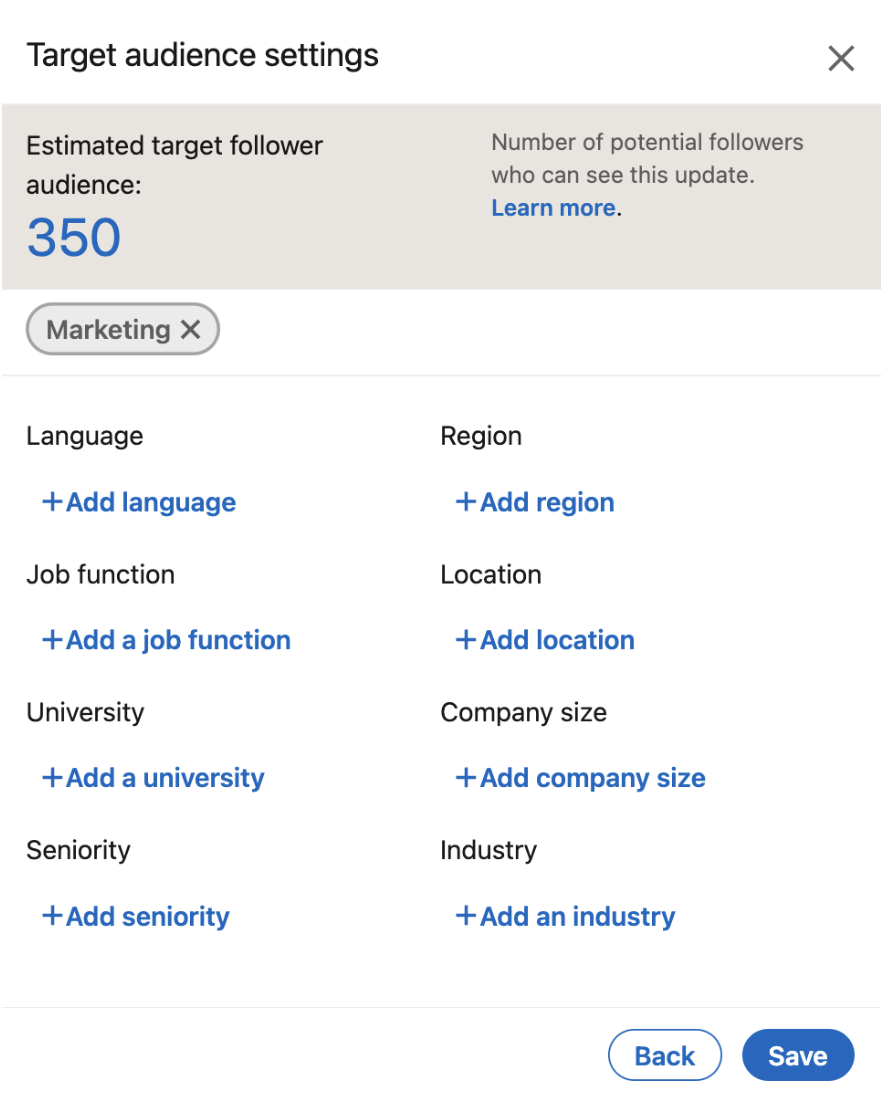Click the plus icon for job function
Image resolution: width=881 pixels, height=1098 pixels.
coord(52,640)
